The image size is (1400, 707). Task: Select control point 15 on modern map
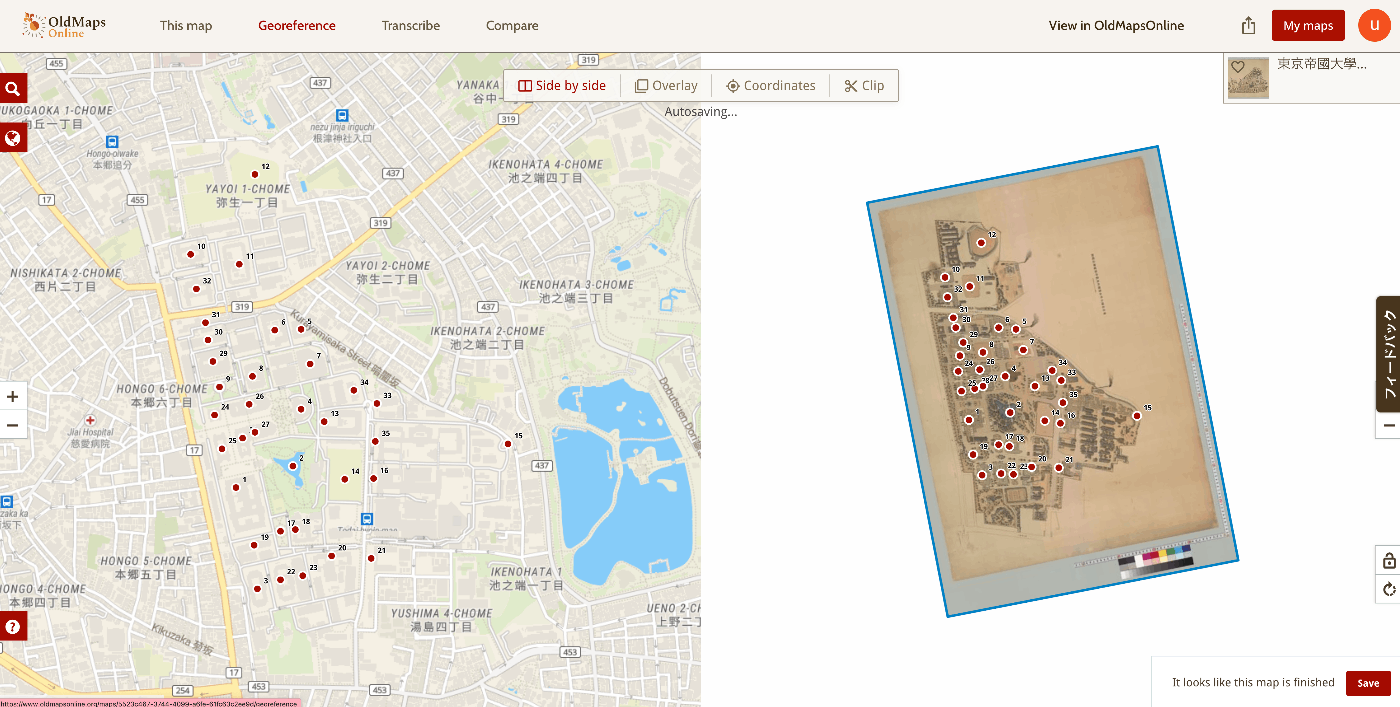(x=508, y=444)
